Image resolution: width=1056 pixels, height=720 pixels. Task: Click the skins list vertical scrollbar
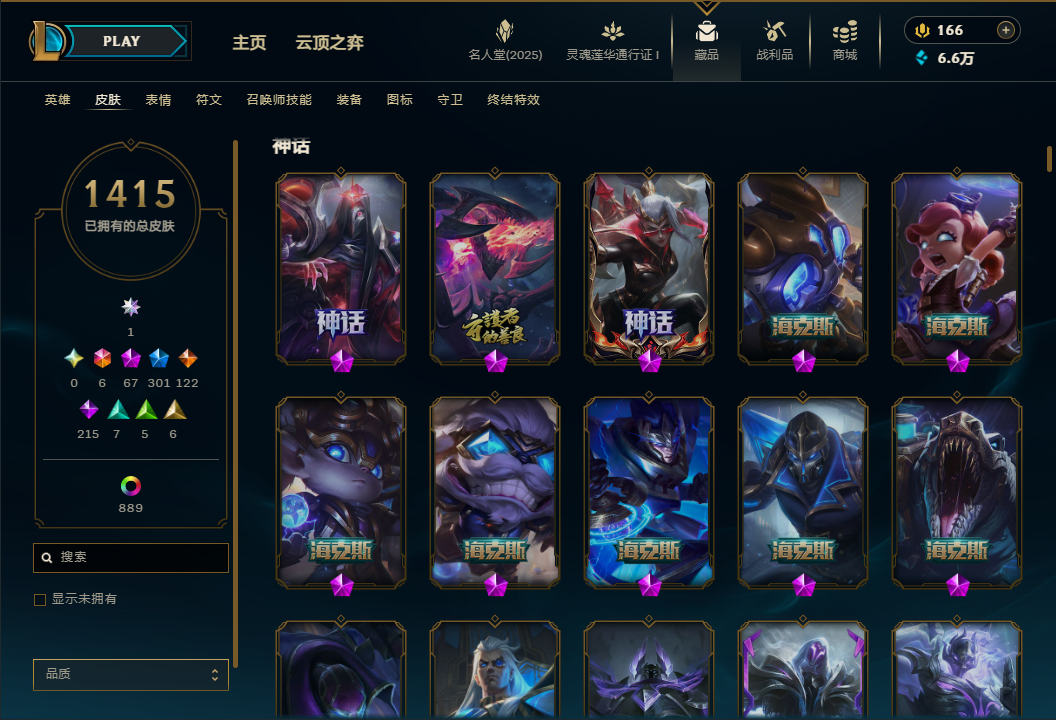[x=1049, y=159]
